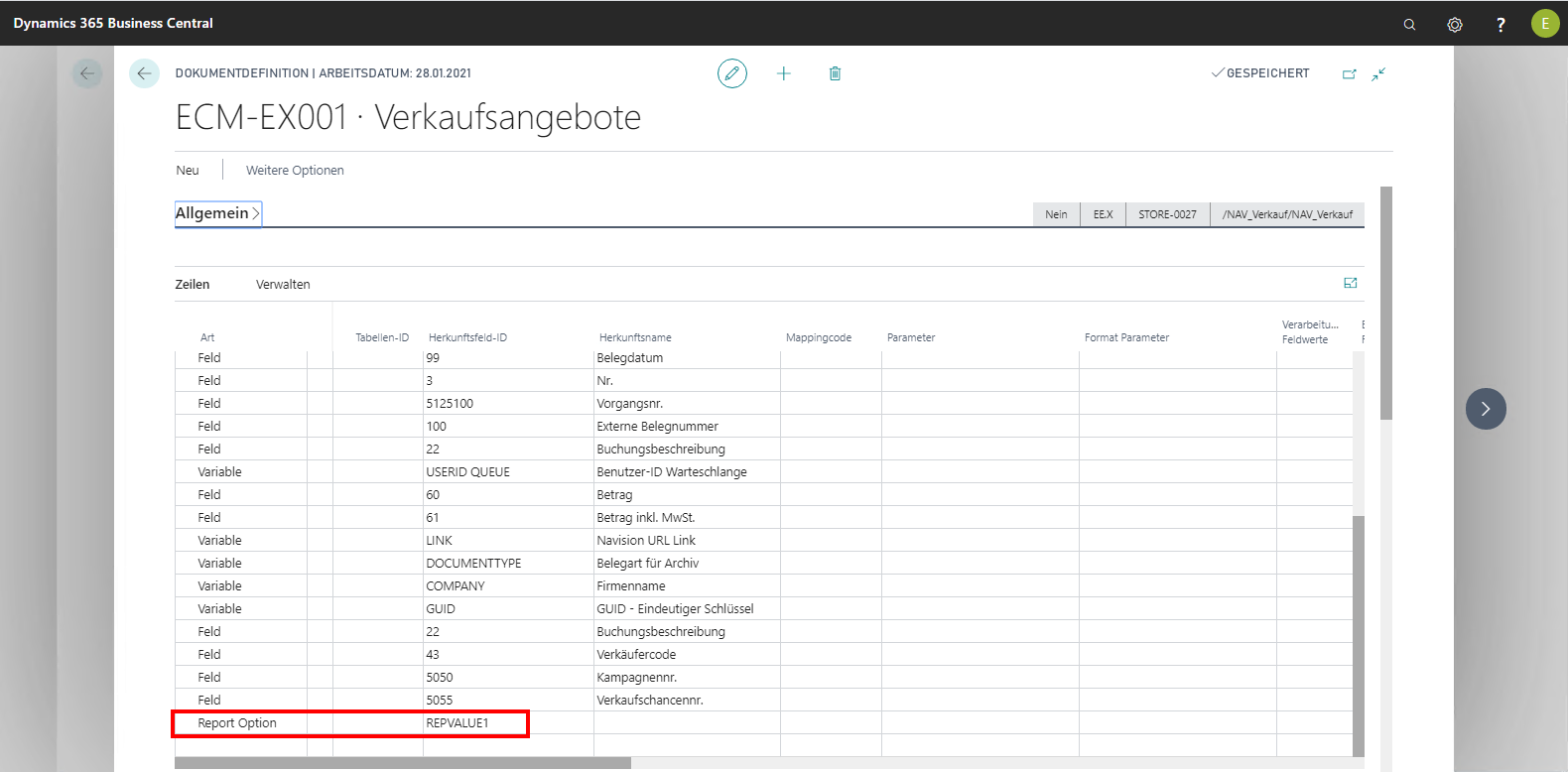Expand the Allgemein section
The width and height of the screenshot is (1568, 772).
coord(217,213)
